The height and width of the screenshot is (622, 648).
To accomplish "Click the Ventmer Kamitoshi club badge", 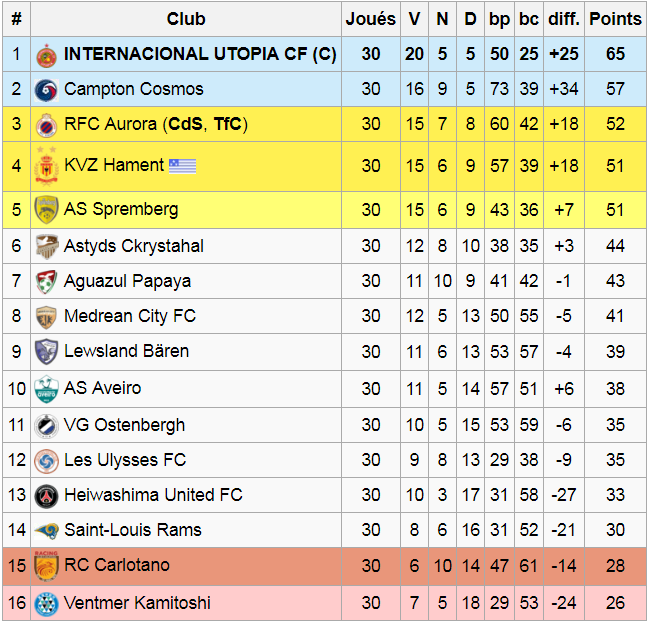I will (x=46, y=603).
